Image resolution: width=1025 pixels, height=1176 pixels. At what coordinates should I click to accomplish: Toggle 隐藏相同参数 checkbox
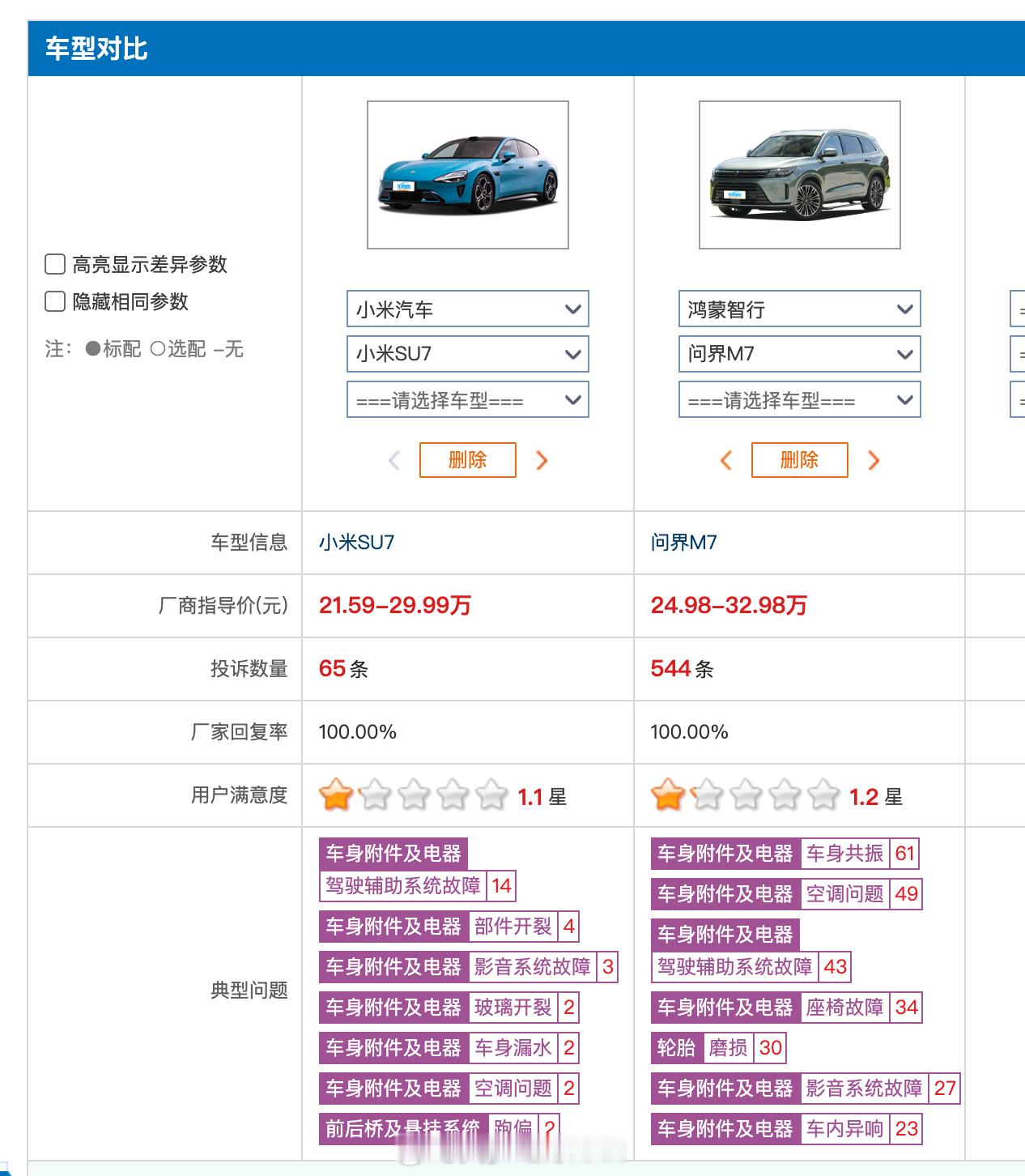[55, 301]
